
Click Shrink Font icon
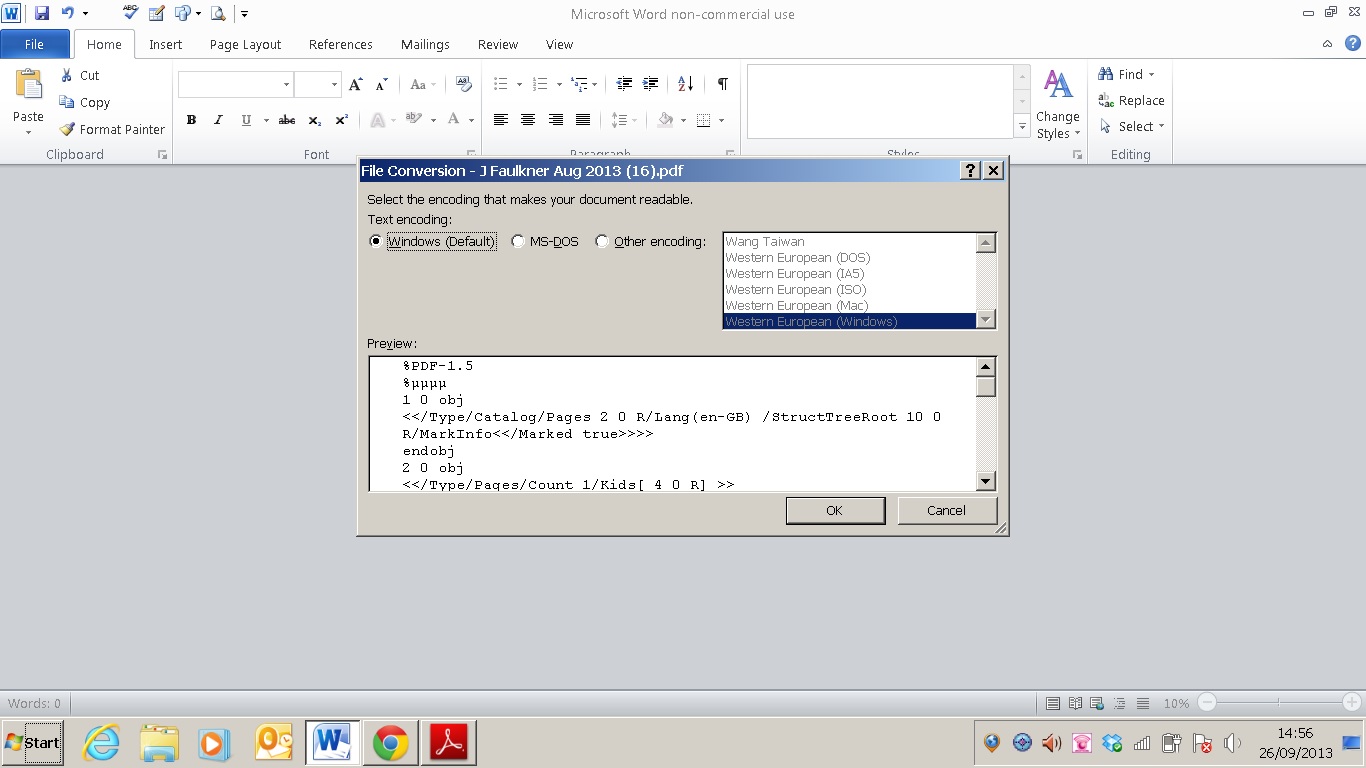381,85
